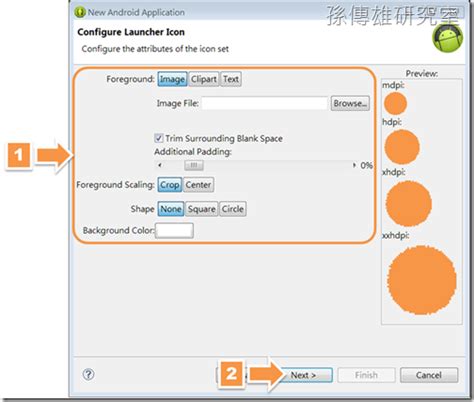This screenshot has width=474, height=402.
Task: Choose Center foreground scaling
Action: [x=198, y=185]
